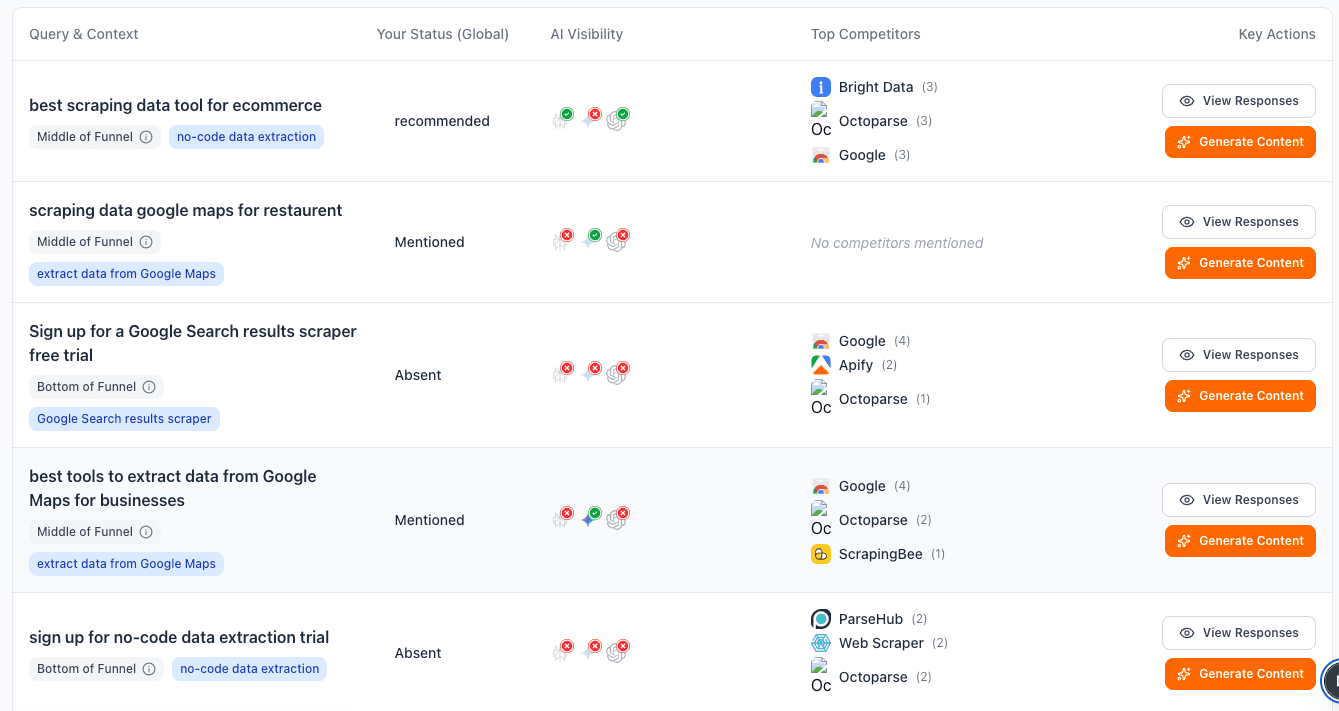Generate Content for the ecommerce query
Screen dimensions: 1339x711
click(1240, 141)
